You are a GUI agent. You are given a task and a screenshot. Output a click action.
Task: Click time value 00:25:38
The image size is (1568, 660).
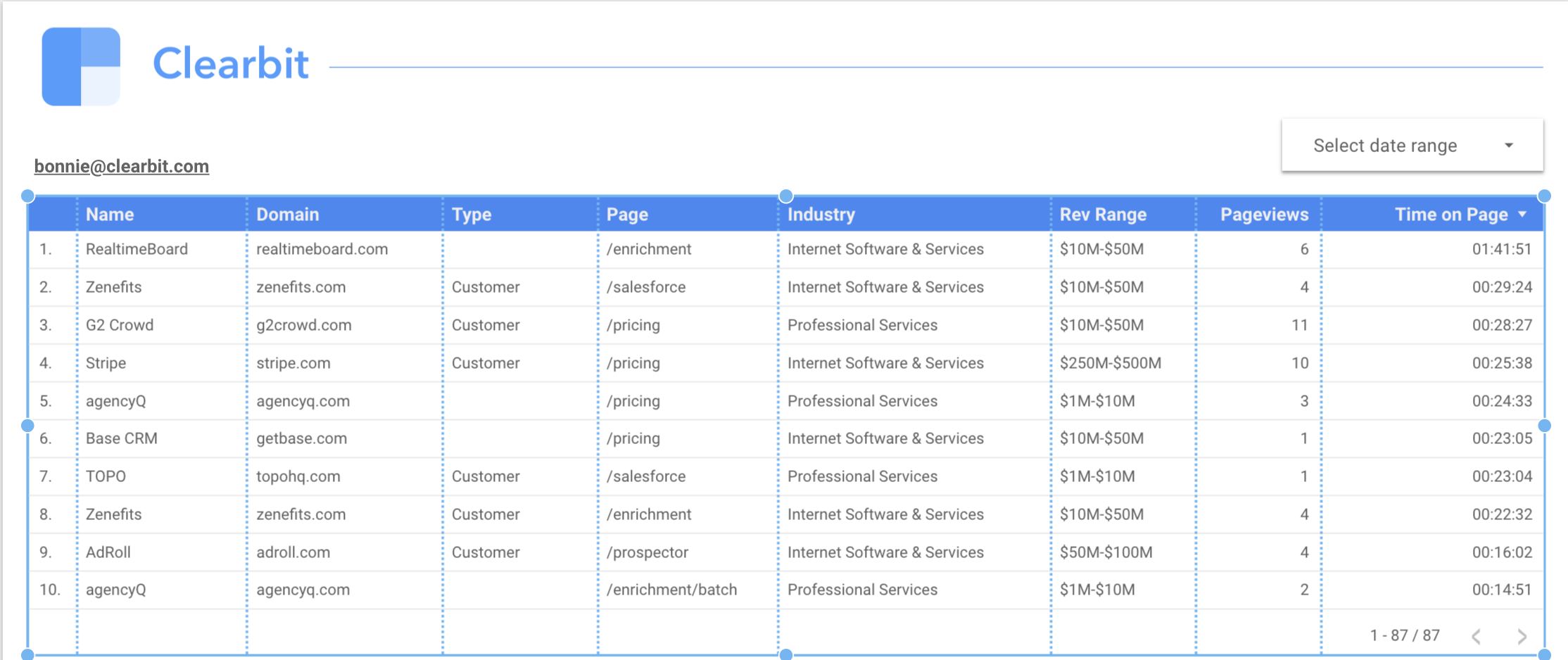pos(1502,363)
